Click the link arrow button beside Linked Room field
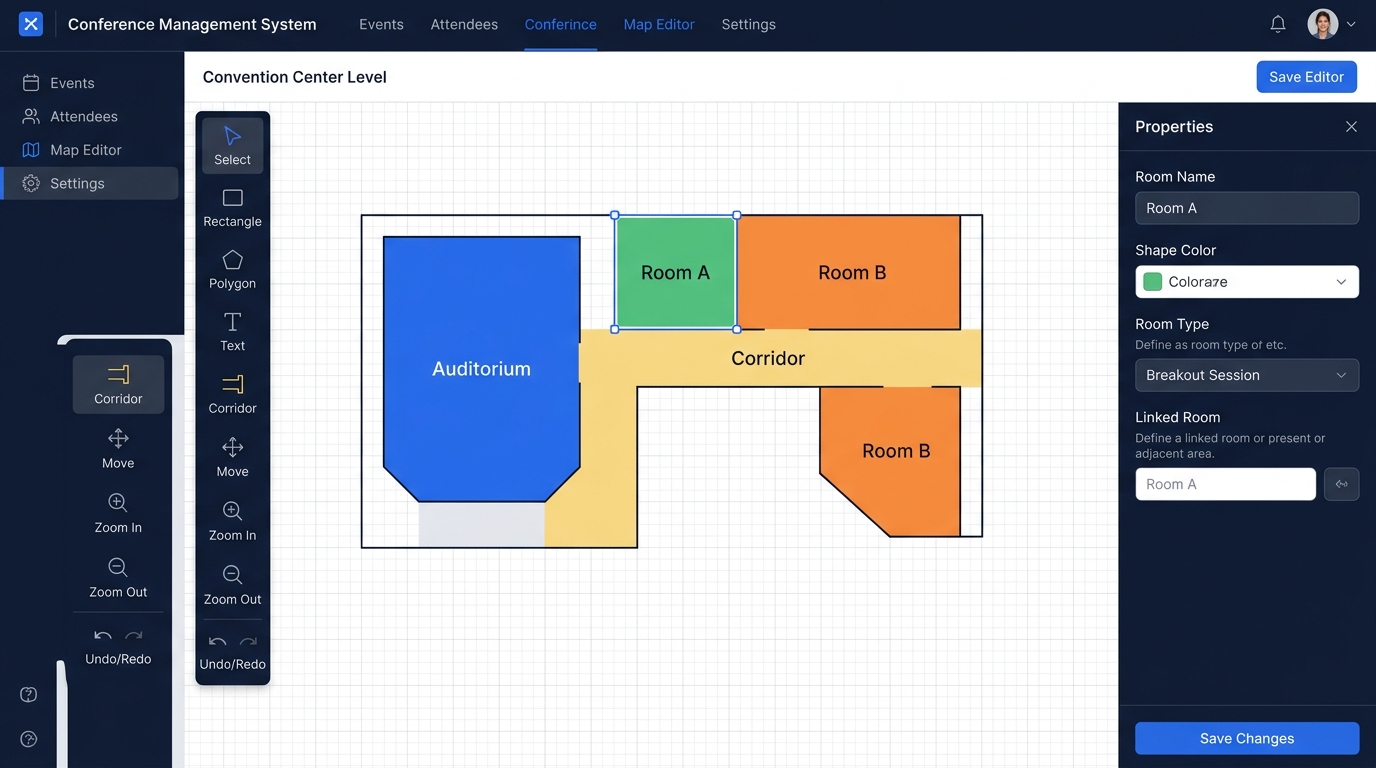 click(x=1341, y=484)
